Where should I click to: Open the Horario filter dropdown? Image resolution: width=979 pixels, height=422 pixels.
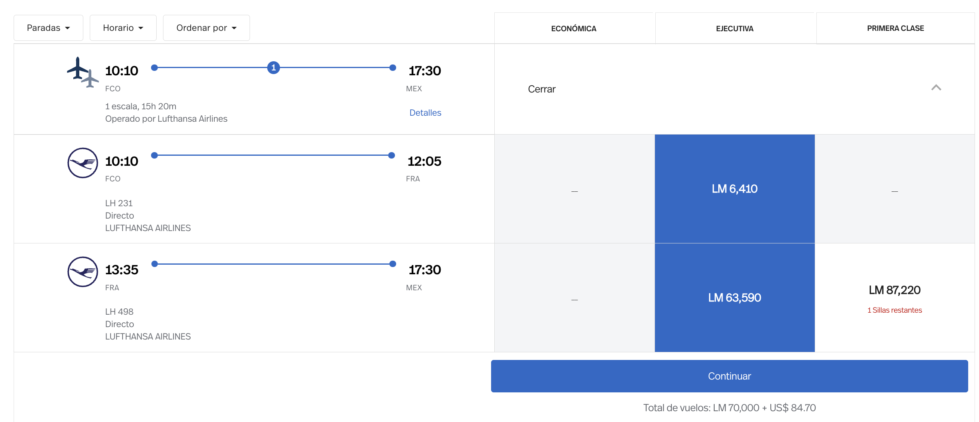pos(123,28)
